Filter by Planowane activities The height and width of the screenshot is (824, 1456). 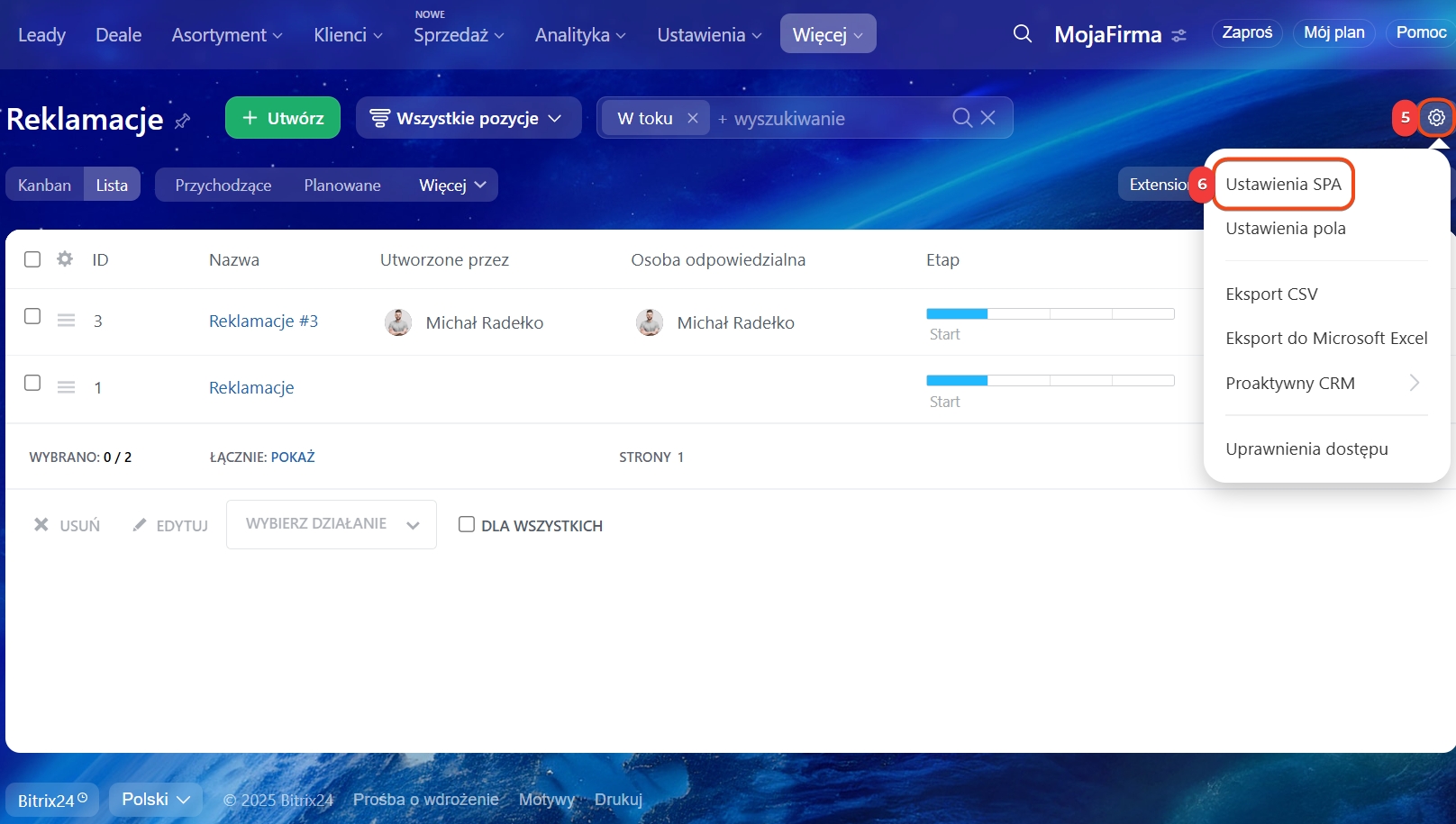(342, 185)
